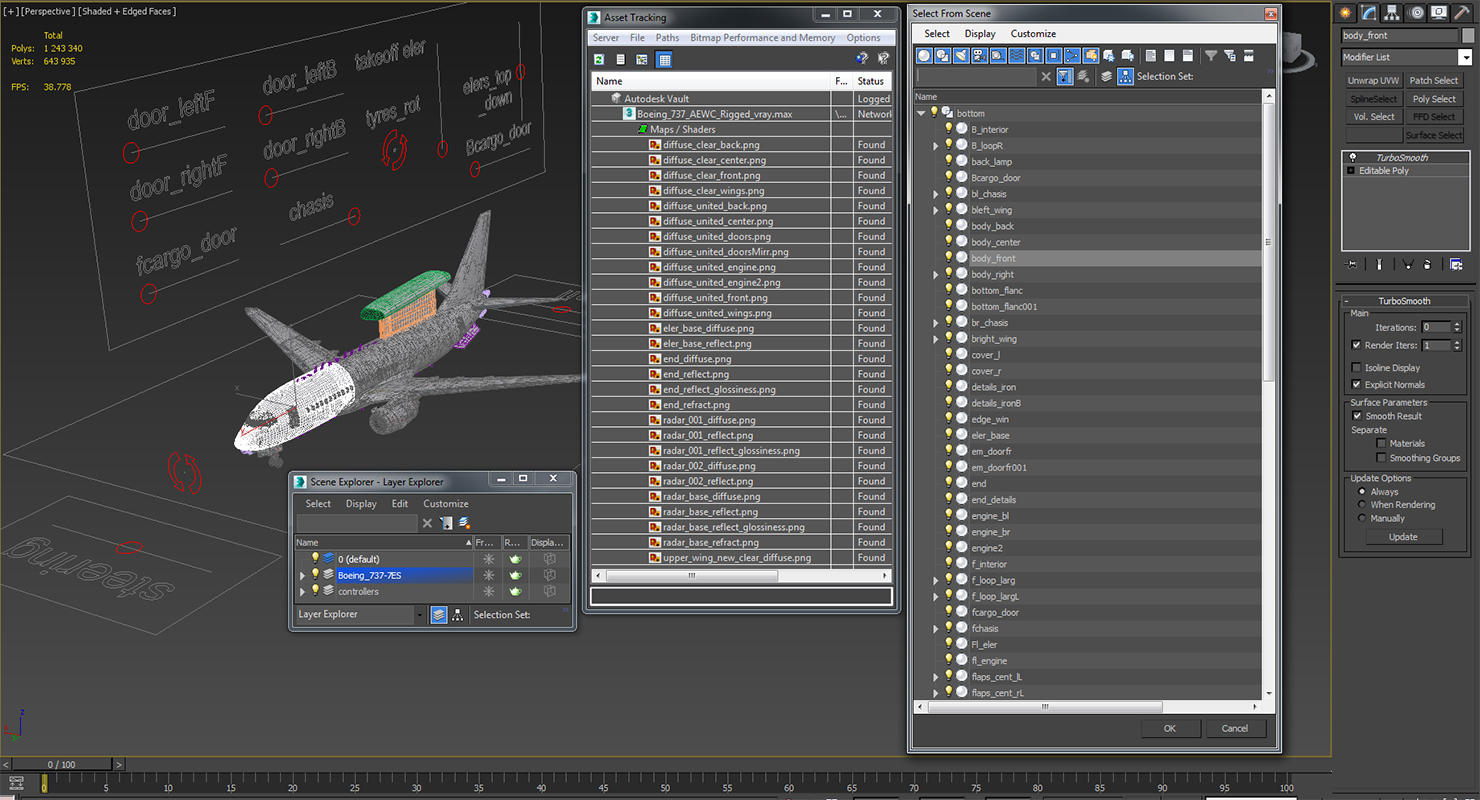1480x800 pixels.
Task: Open the Display command panel tab
Action: 1440,13
